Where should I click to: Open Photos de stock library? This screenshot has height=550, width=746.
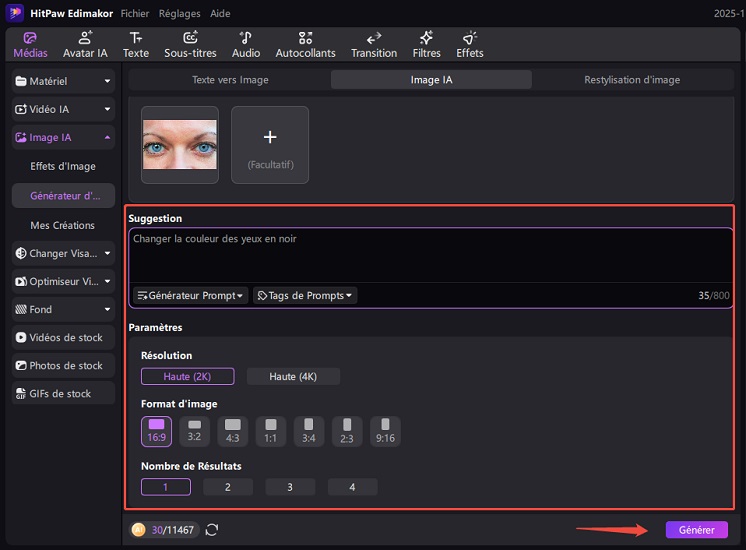pyautogui.click(x=63, y=365)
